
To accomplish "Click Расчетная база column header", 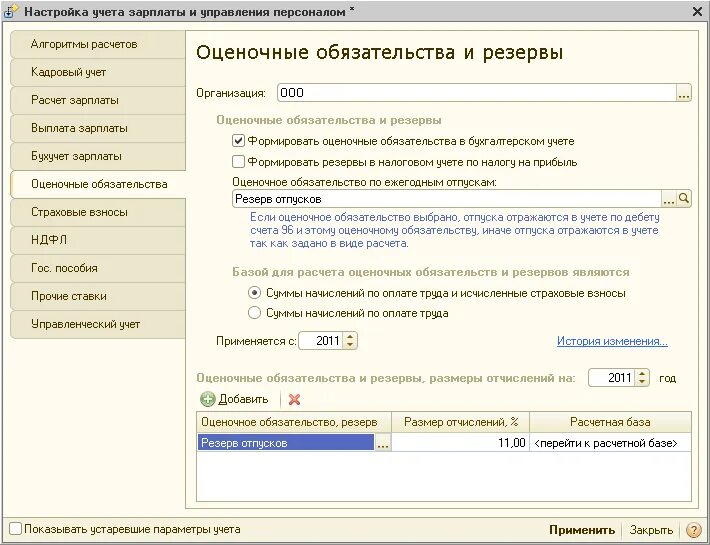I will pyautogui.click(x=610, y=422).
